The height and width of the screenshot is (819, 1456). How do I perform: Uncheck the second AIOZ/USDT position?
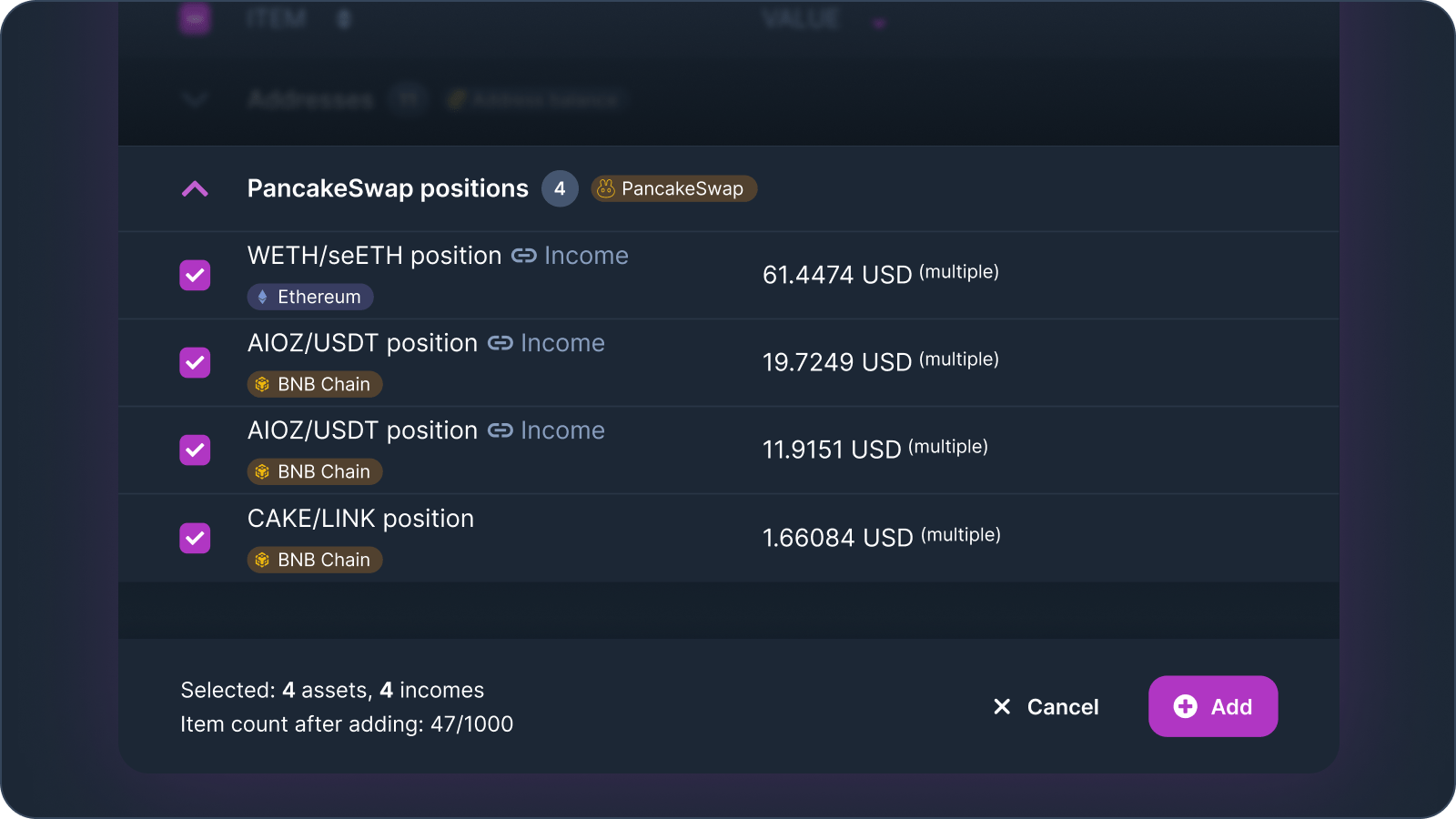point(195,450)
